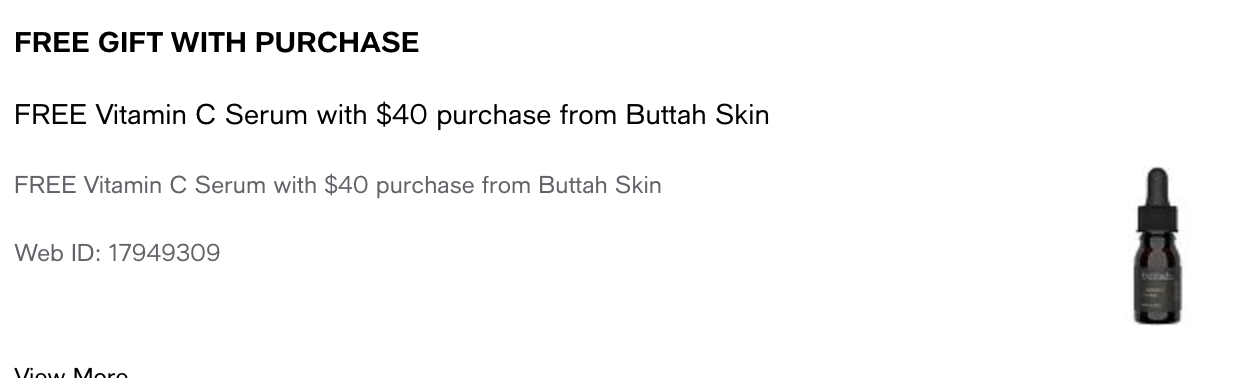Click the Vitamin C Serum bottle thumbnail
Image resolution: width=1246 pixels, height=378 pixels.
pos(1157,246)
